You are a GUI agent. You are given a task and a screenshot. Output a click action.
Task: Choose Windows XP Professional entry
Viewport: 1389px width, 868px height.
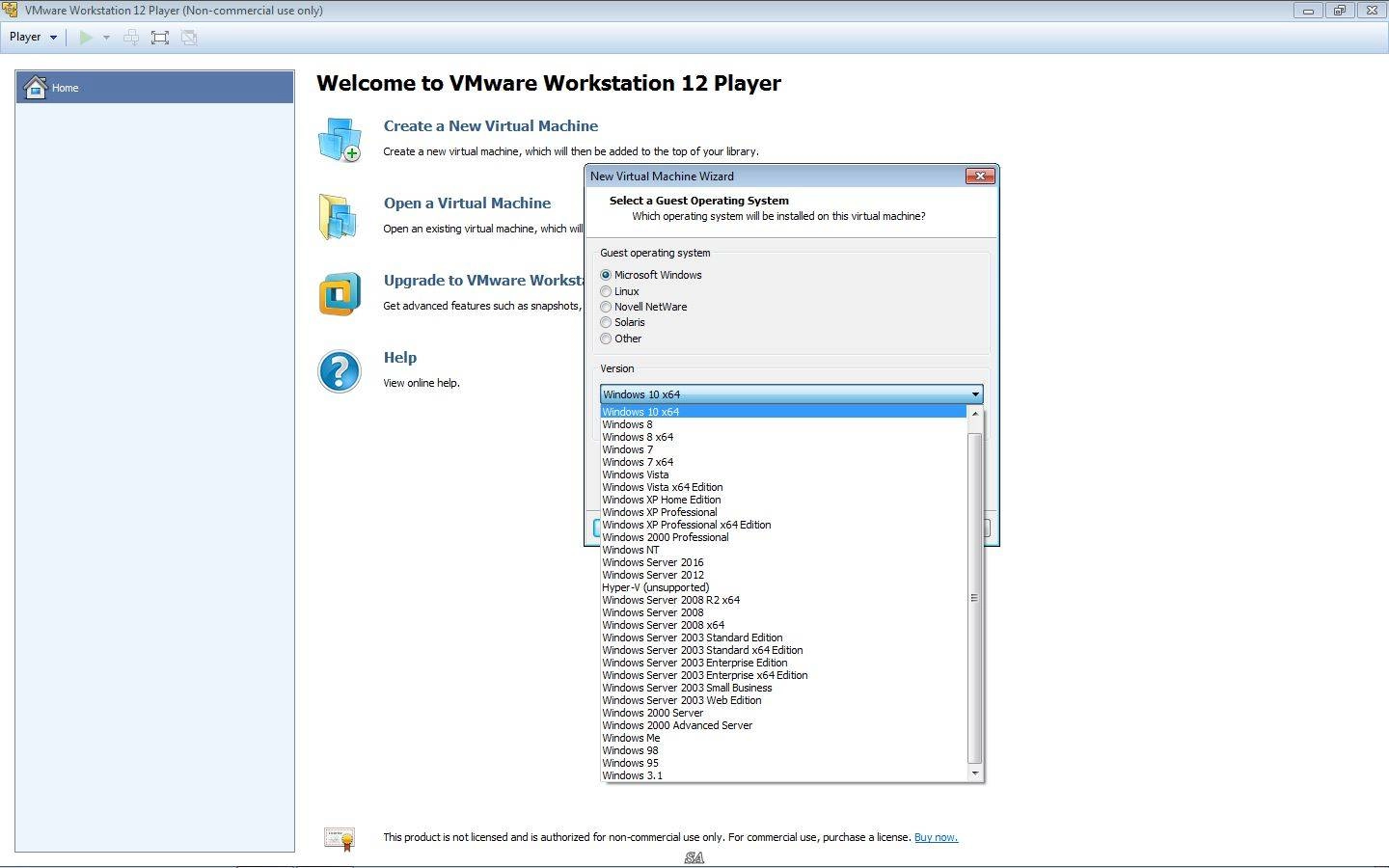(783, 512)
